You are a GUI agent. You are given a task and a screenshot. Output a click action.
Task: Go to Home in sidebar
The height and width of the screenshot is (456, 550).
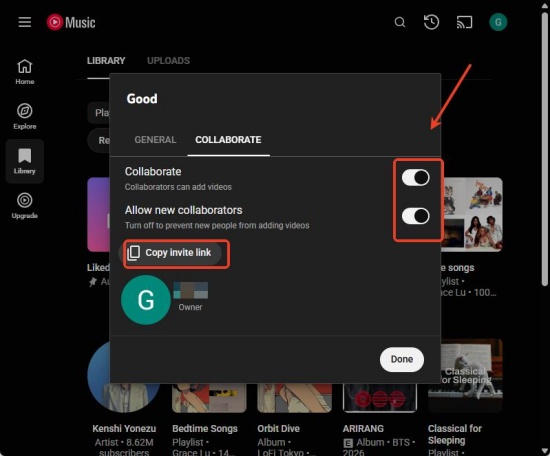pyautogui.click(x=25, y=72)
